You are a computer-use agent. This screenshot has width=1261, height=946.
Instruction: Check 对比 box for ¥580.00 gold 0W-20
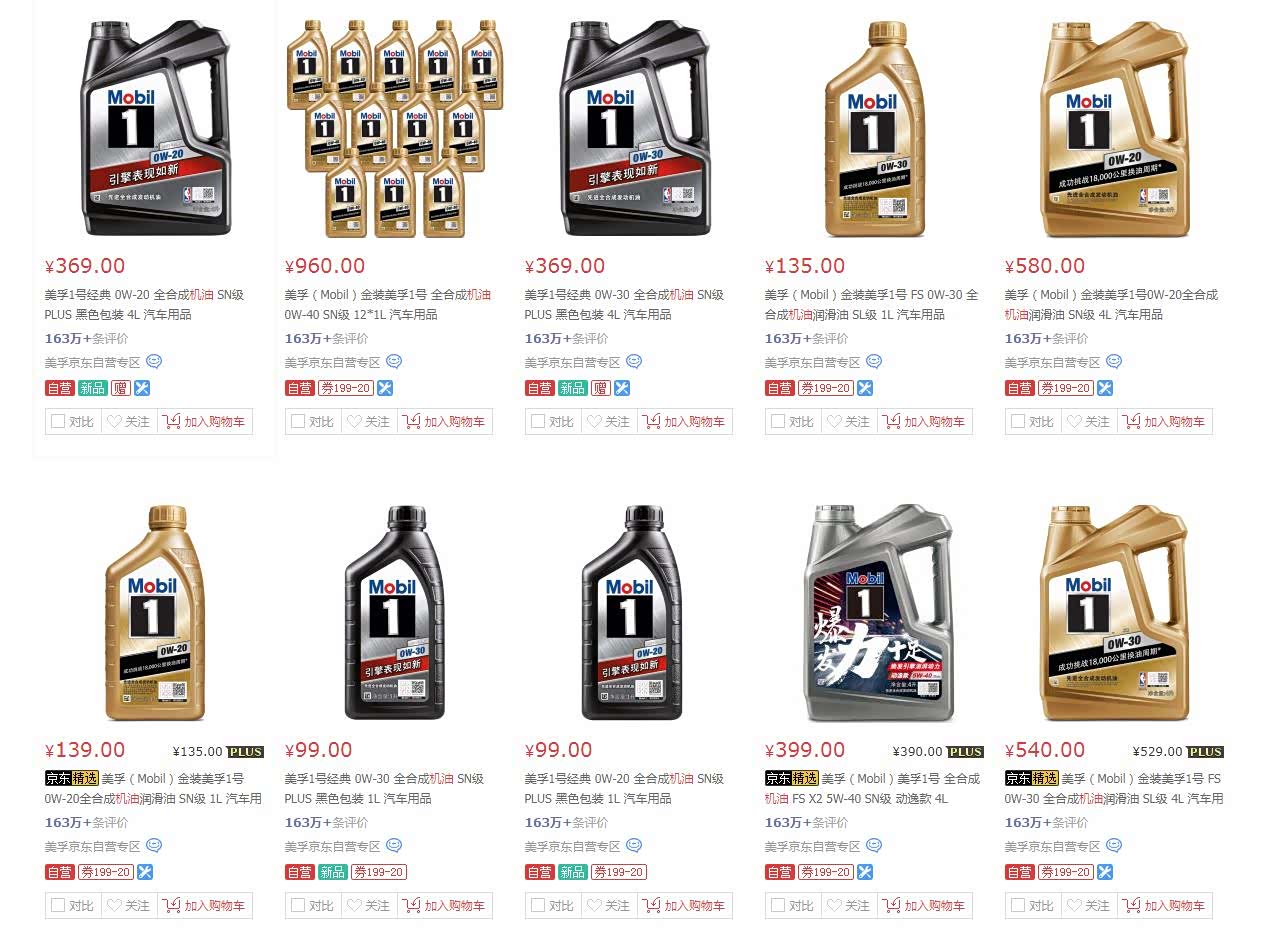1017,422
